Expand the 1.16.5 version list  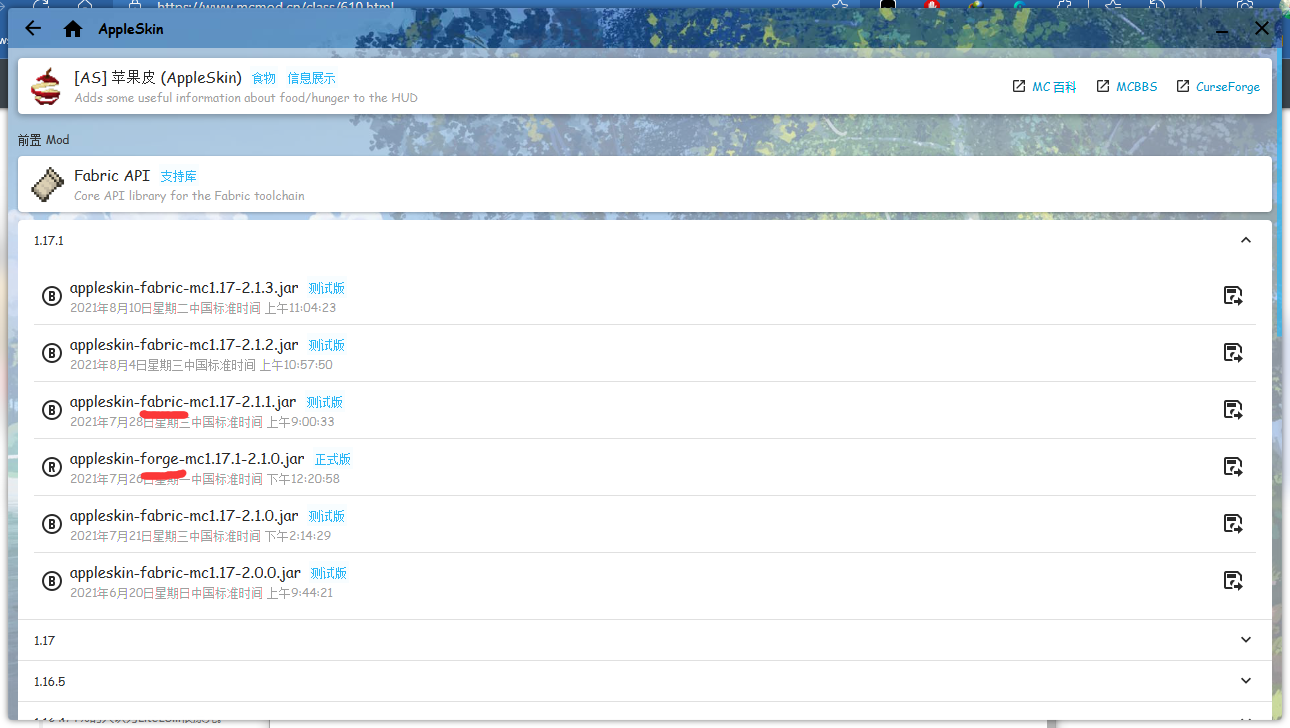pos(1245,681)
